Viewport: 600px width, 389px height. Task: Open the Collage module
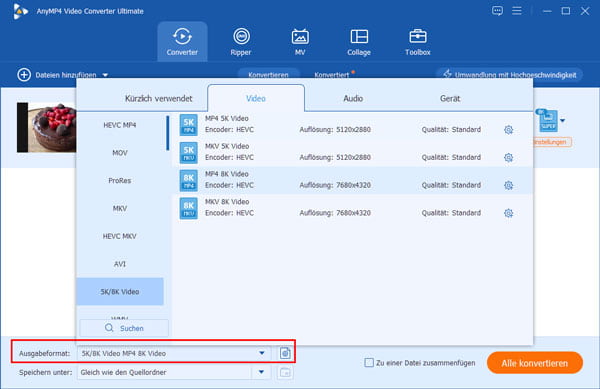coord(359,42)
